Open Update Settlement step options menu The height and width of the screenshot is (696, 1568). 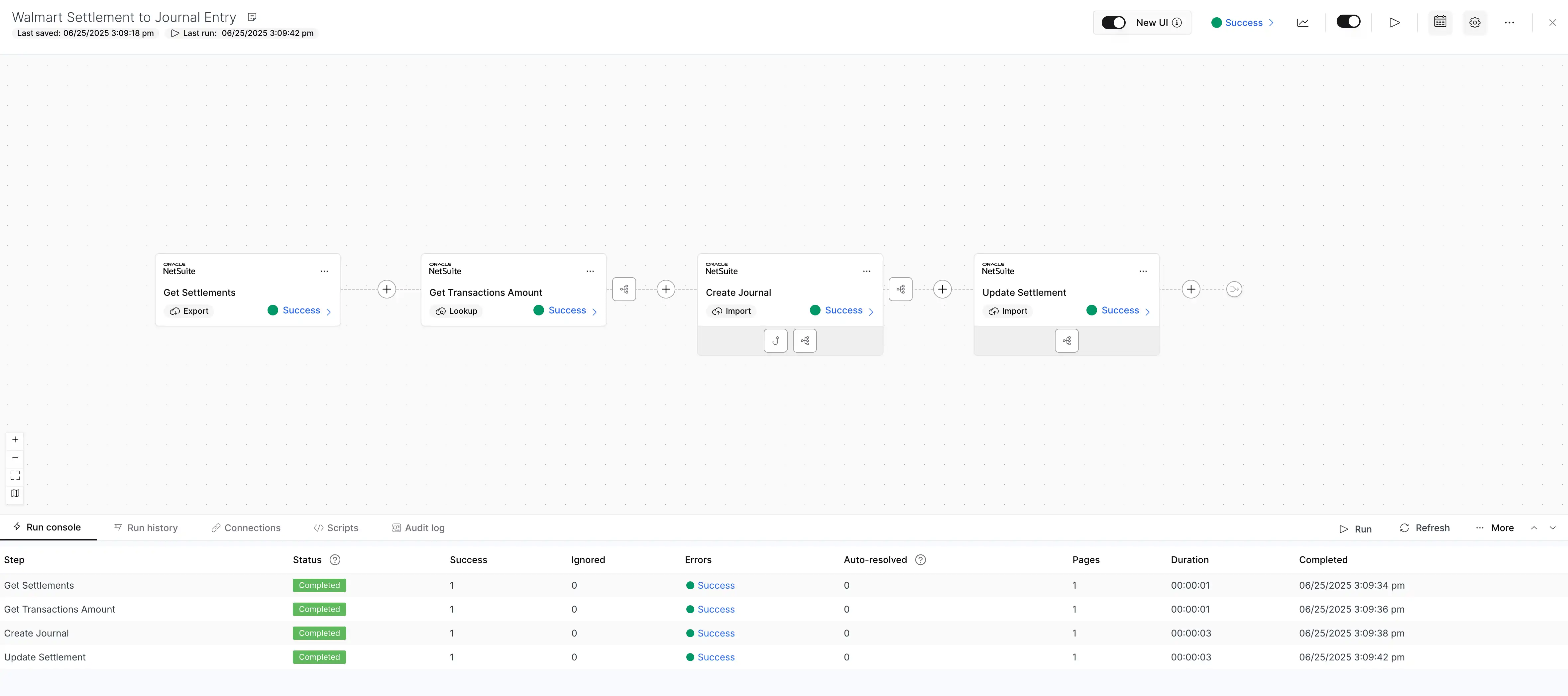(x=1143, y=271)
